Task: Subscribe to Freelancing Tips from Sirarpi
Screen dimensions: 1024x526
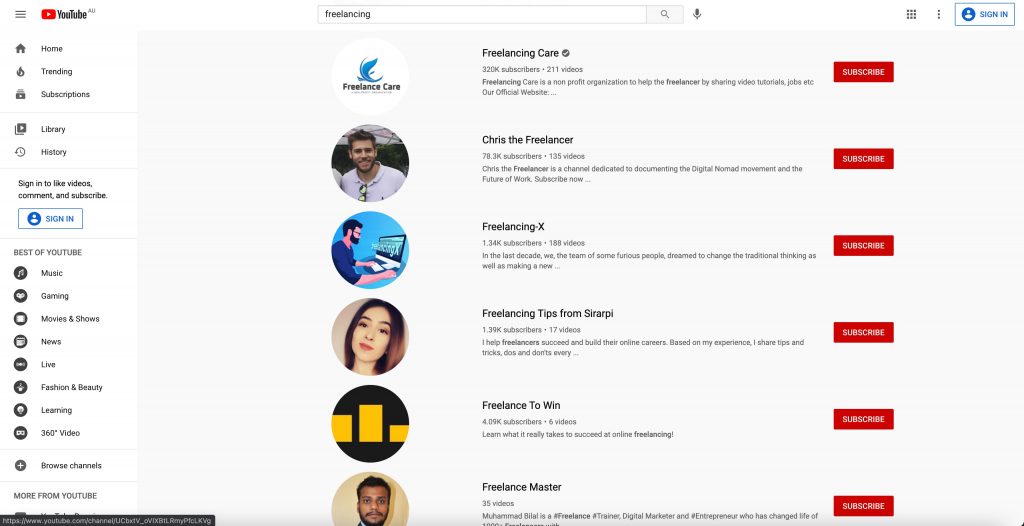Action: point(863,333)
